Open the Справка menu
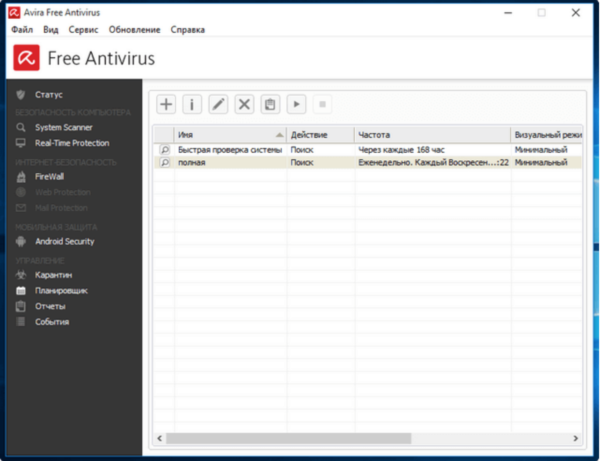 point(188,29)
